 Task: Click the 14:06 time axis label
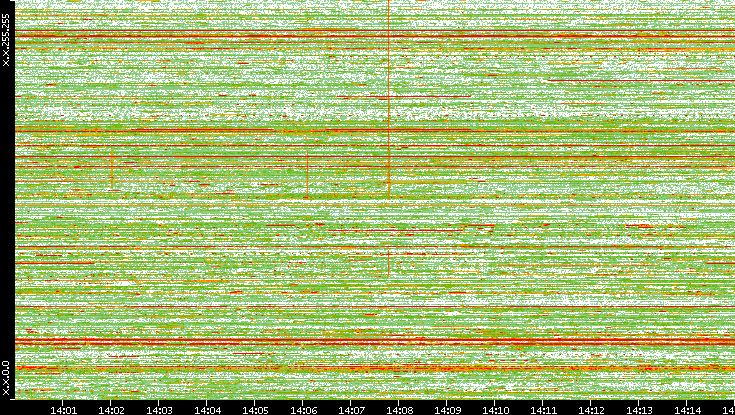click(303, 410)
